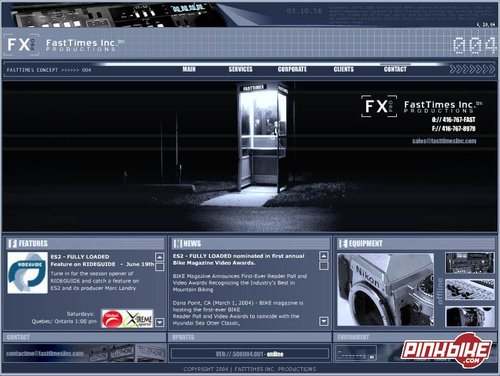
Task: Select the bottom equipment thumbnail
Action: tap(470, 317)
